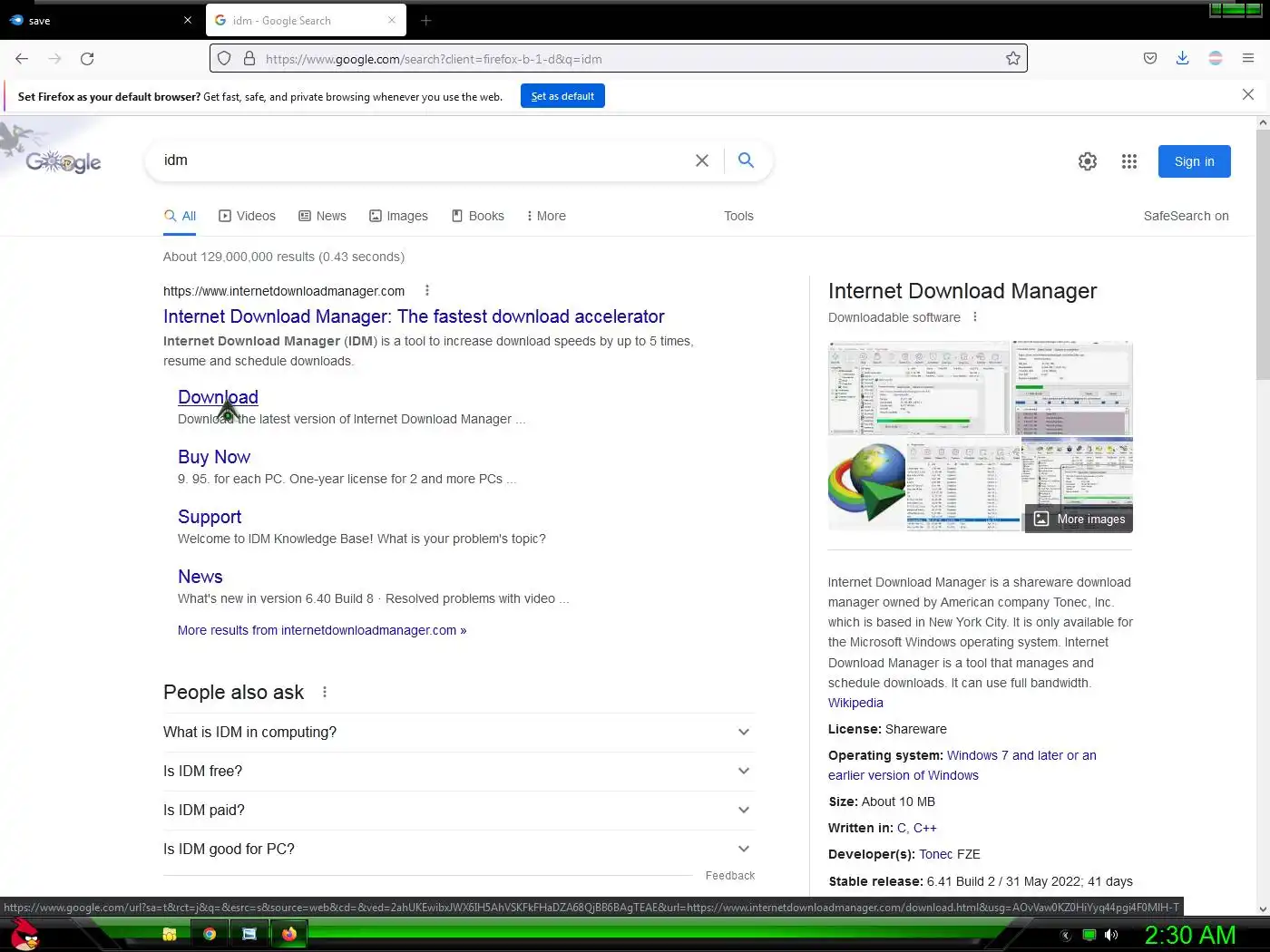This screenshot has height=952, width=1270.
Task: Switch to Books results
Action: (x=477, y=216)
